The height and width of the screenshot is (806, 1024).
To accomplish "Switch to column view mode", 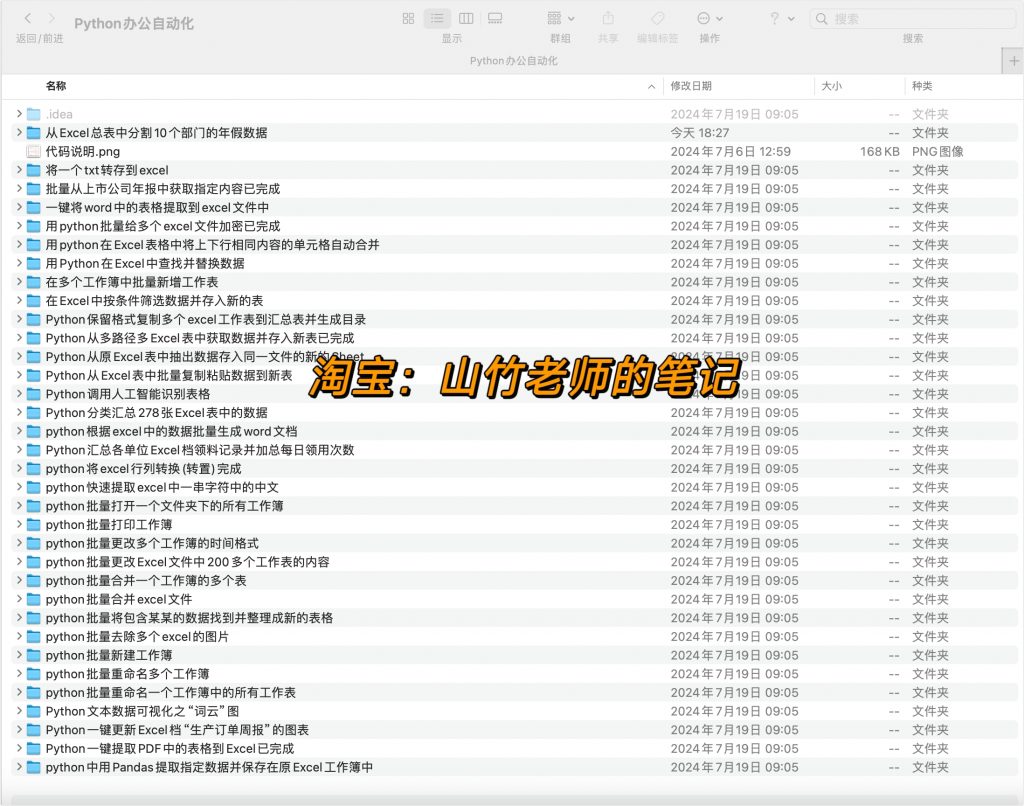I will (x=466, y=18).
